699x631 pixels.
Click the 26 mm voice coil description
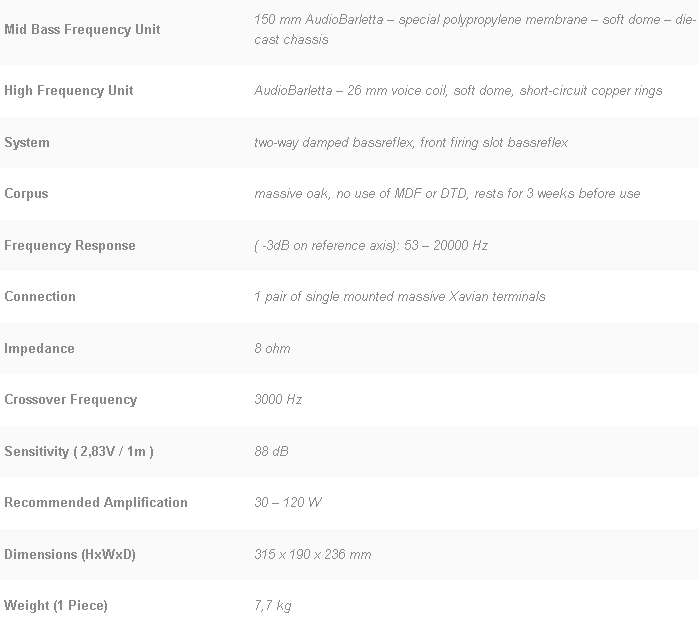tap(458, 91)
